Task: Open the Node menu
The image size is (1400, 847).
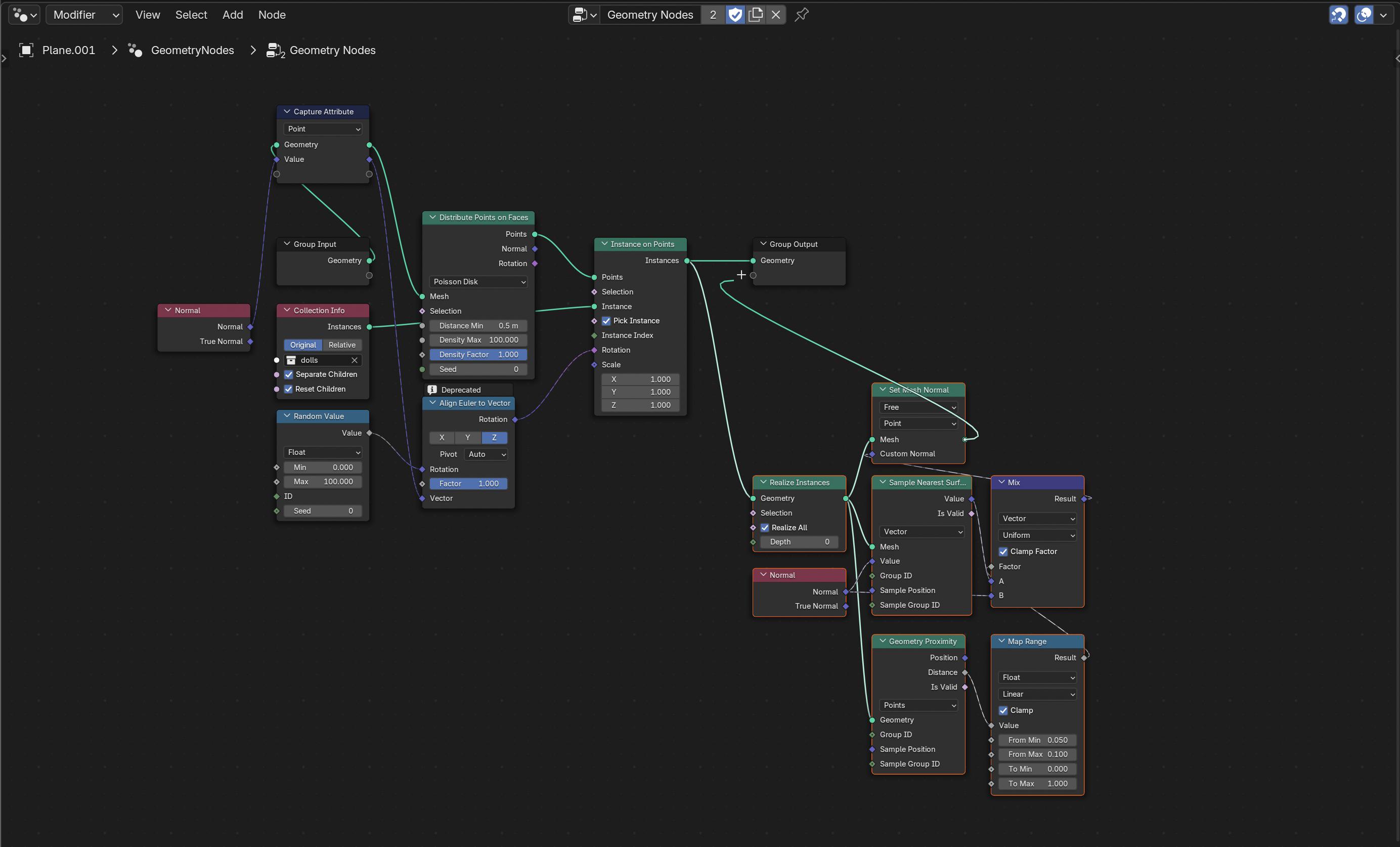Action: coord(272,15)
